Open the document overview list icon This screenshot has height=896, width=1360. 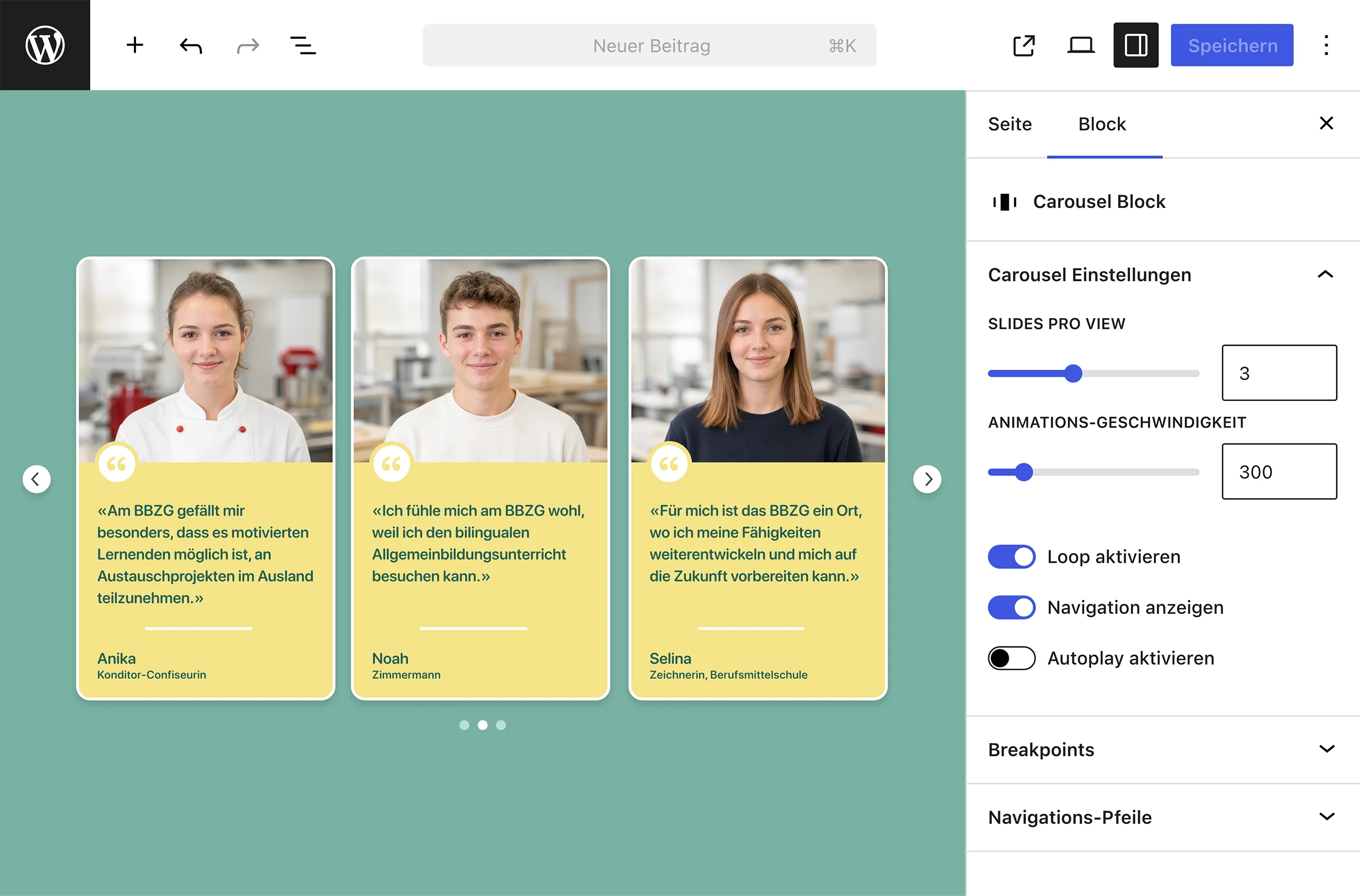pyautogui.click(x=303, y=45)
